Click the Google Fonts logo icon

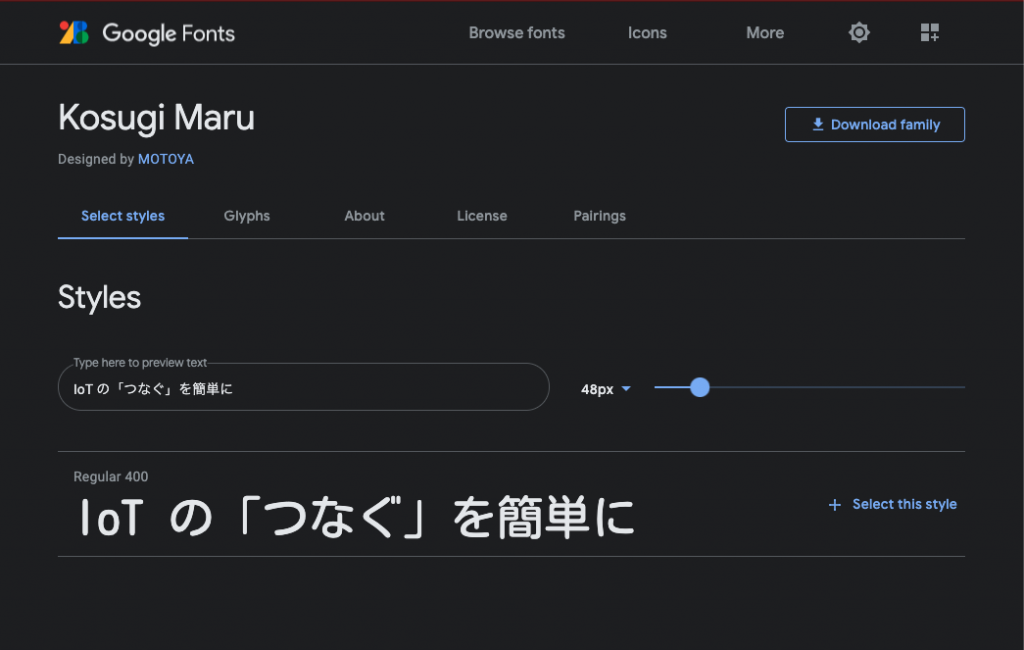(74, 33)
